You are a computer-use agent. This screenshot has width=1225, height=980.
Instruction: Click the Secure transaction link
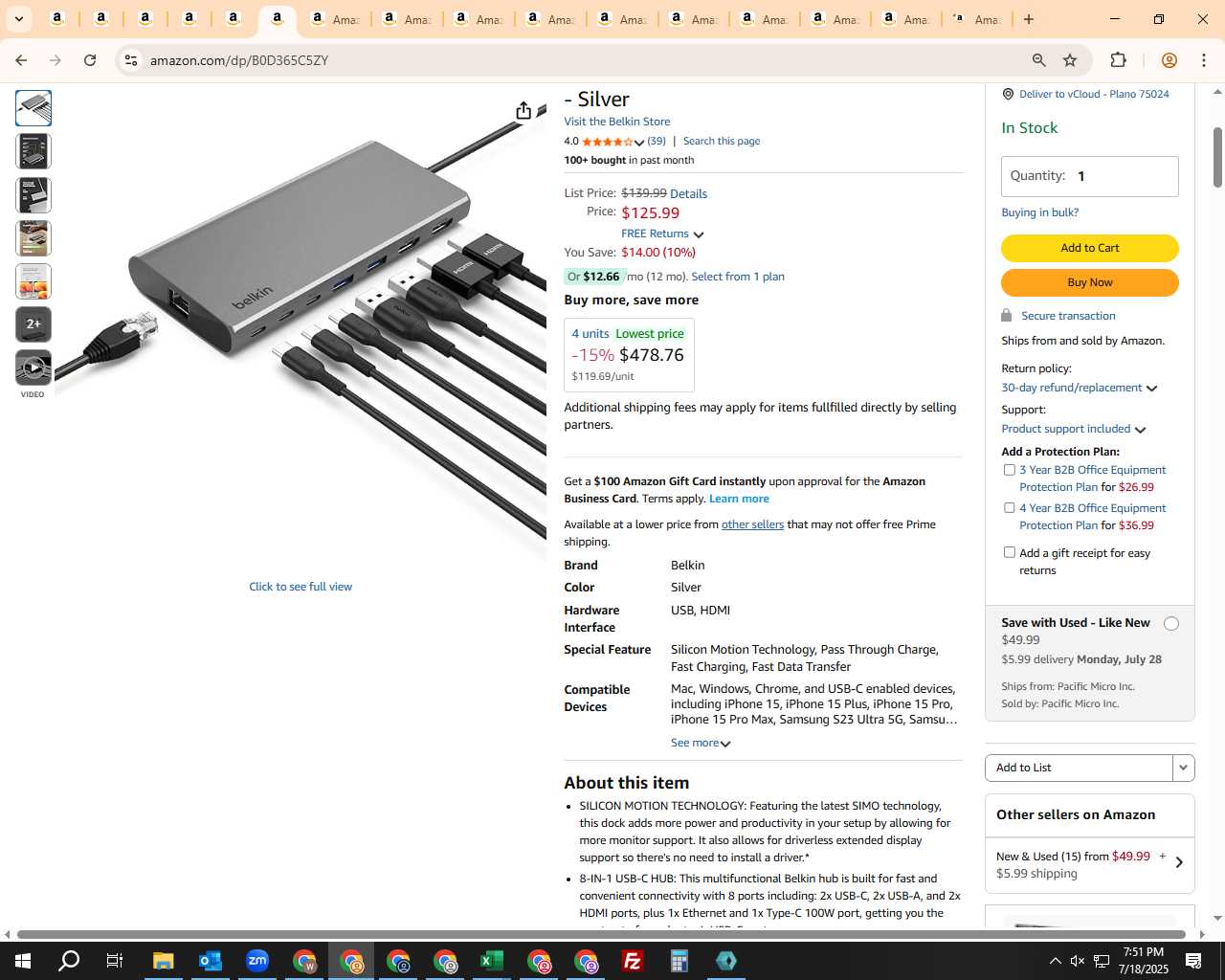(x=1068, y=316)
